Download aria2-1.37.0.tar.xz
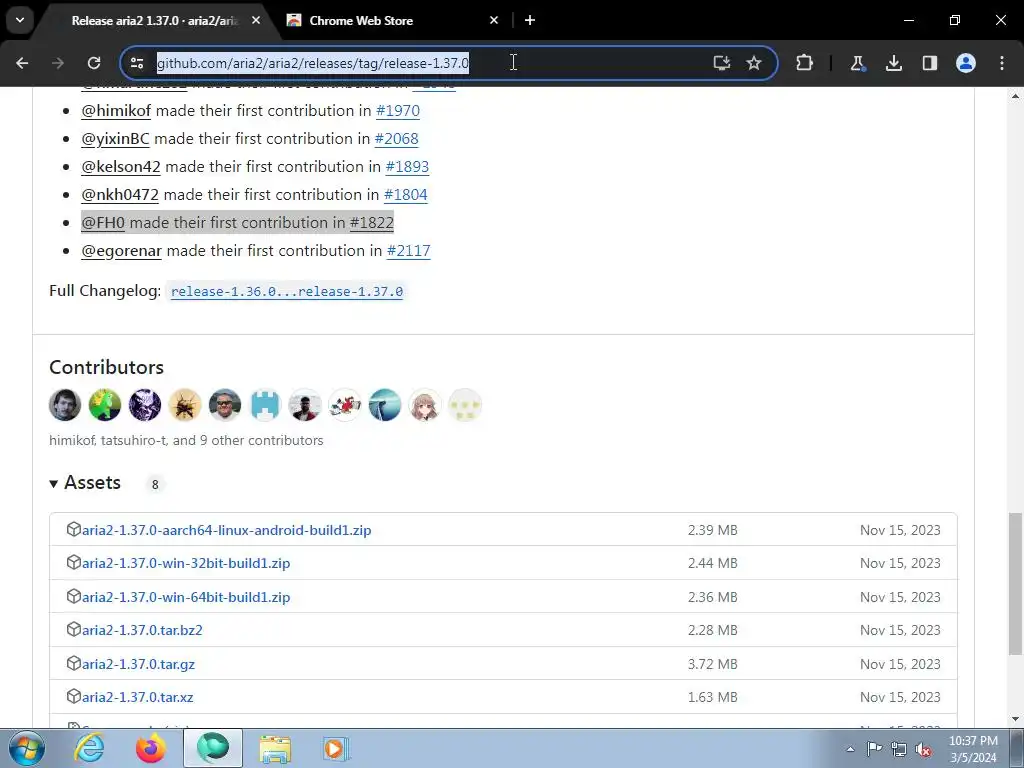 (x=138, y=697)
